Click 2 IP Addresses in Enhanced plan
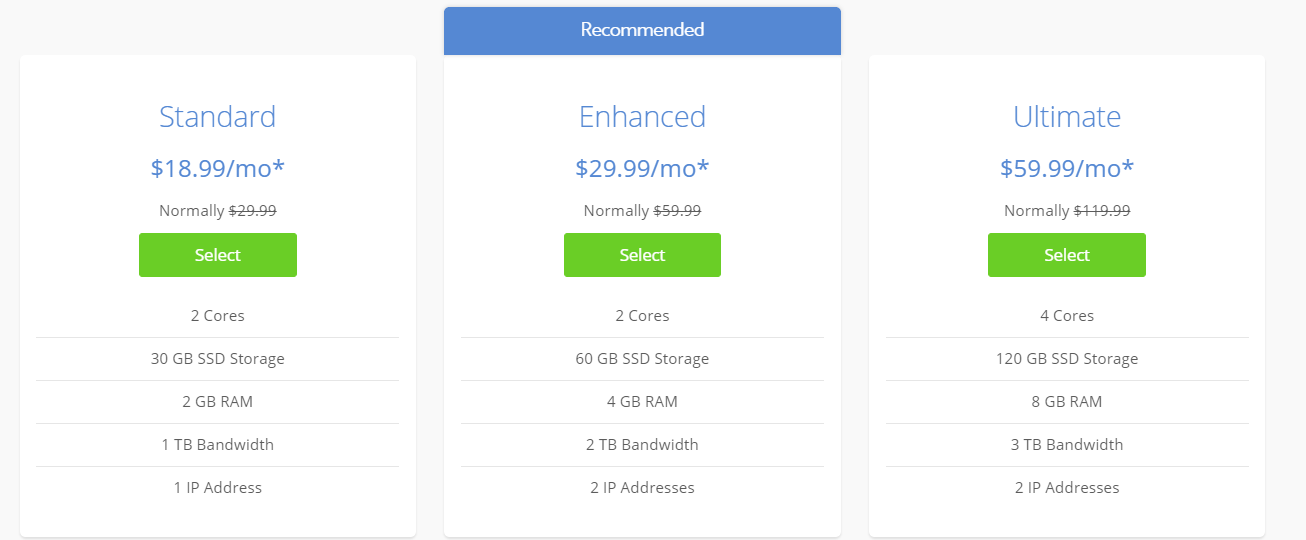 tap(642, 488)
